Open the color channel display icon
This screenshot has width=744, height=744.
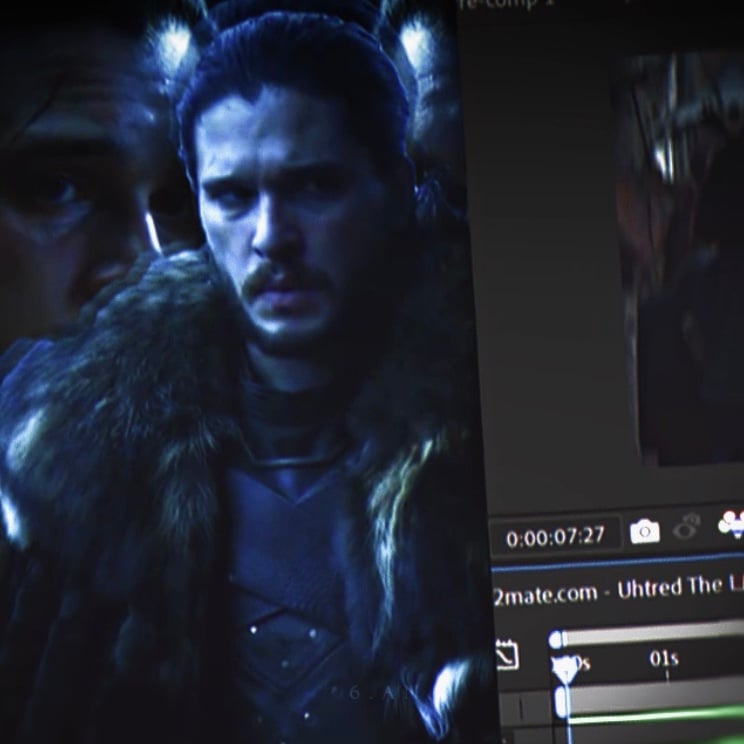click(731, 524)
